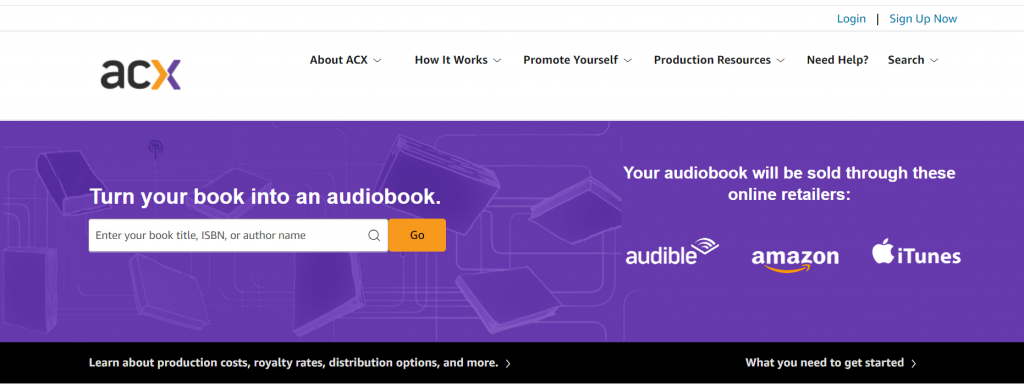Expand the Promote Yourself dropdown

[x=577, y=60]
